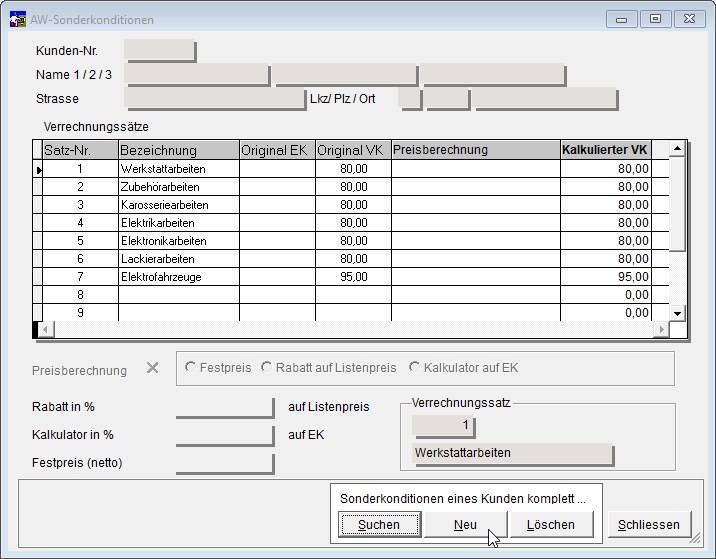The width and height of the screenshot is (716, 559).
Task: Select the Karosseriearbeiten row
Action: [x=351, y=205]
